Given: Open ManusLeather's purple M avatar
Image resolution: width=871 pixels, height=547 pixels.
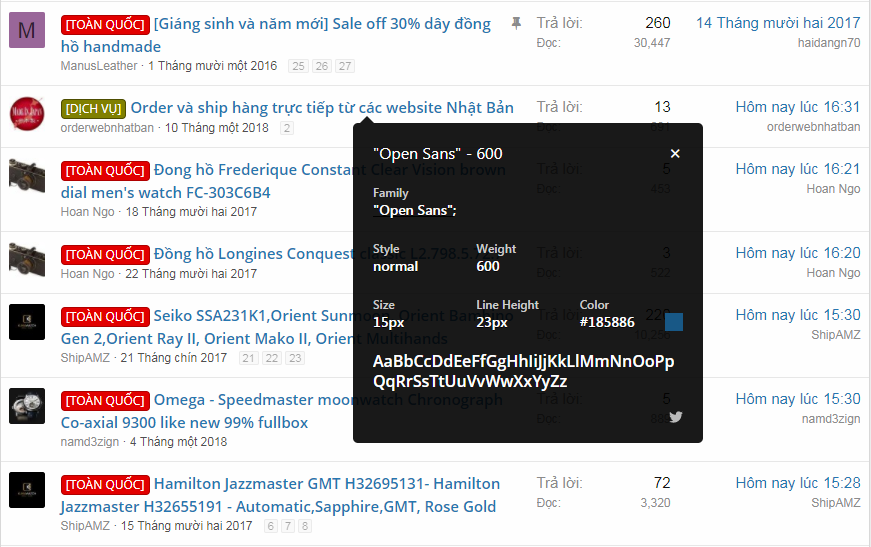Looking at the screenshot, I should [x=27, y=31].
